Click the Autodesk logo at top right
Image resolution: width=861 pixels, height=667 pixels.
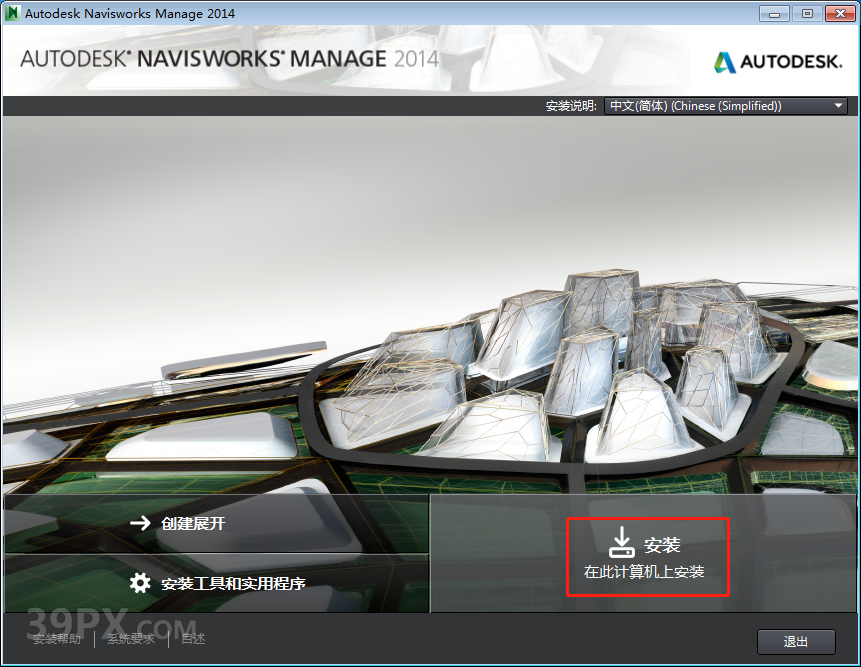pyautogui.click(x=777, y=62)
